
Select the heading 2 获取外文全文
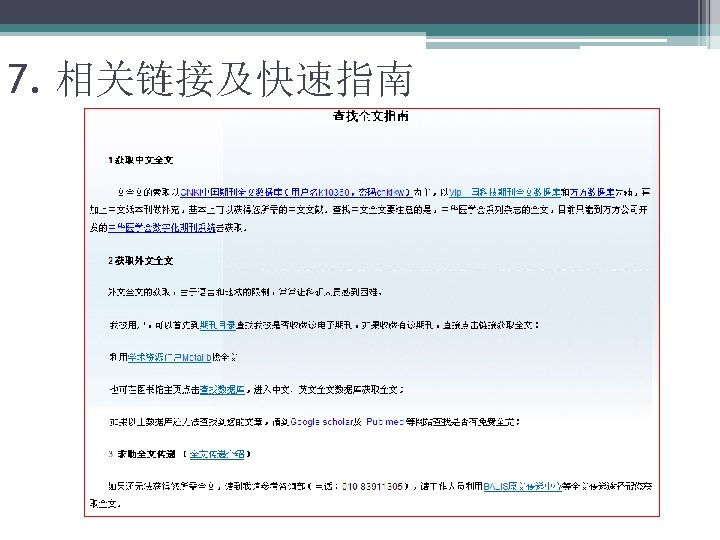tap(141, 261)
